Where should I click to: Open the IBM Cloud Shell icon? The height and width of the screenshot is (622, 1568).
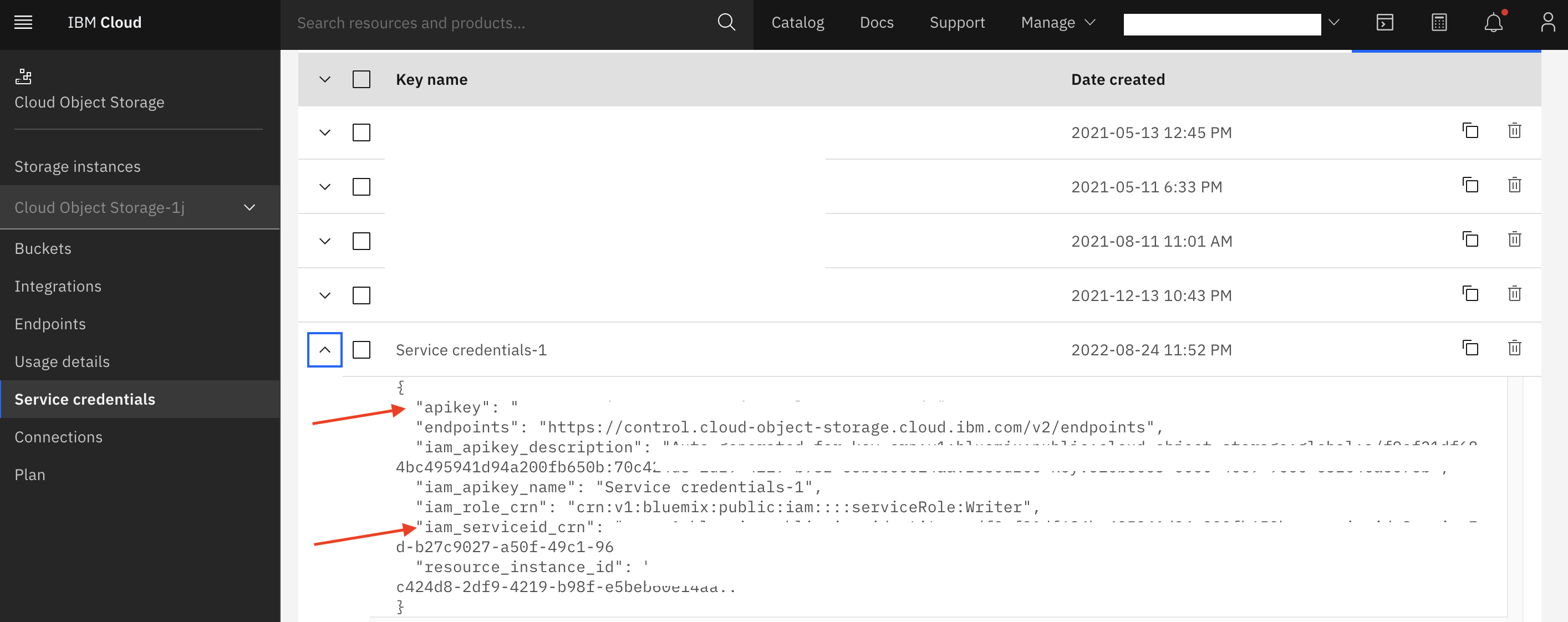point(1385,23)
